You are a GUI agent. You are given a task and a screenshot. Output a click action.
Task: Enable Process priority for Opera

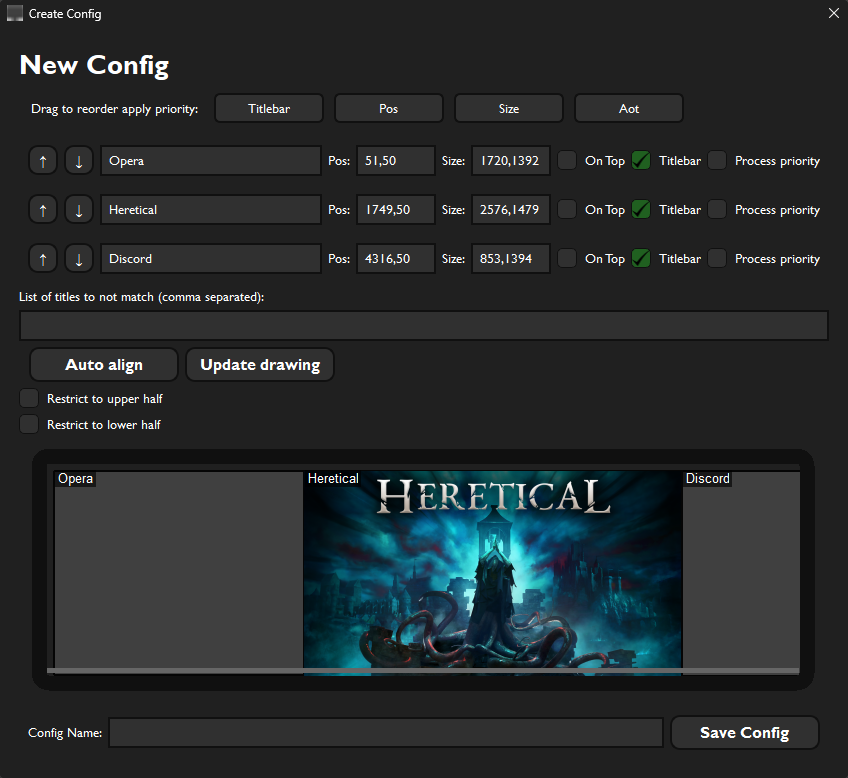(x=717, y=161)
